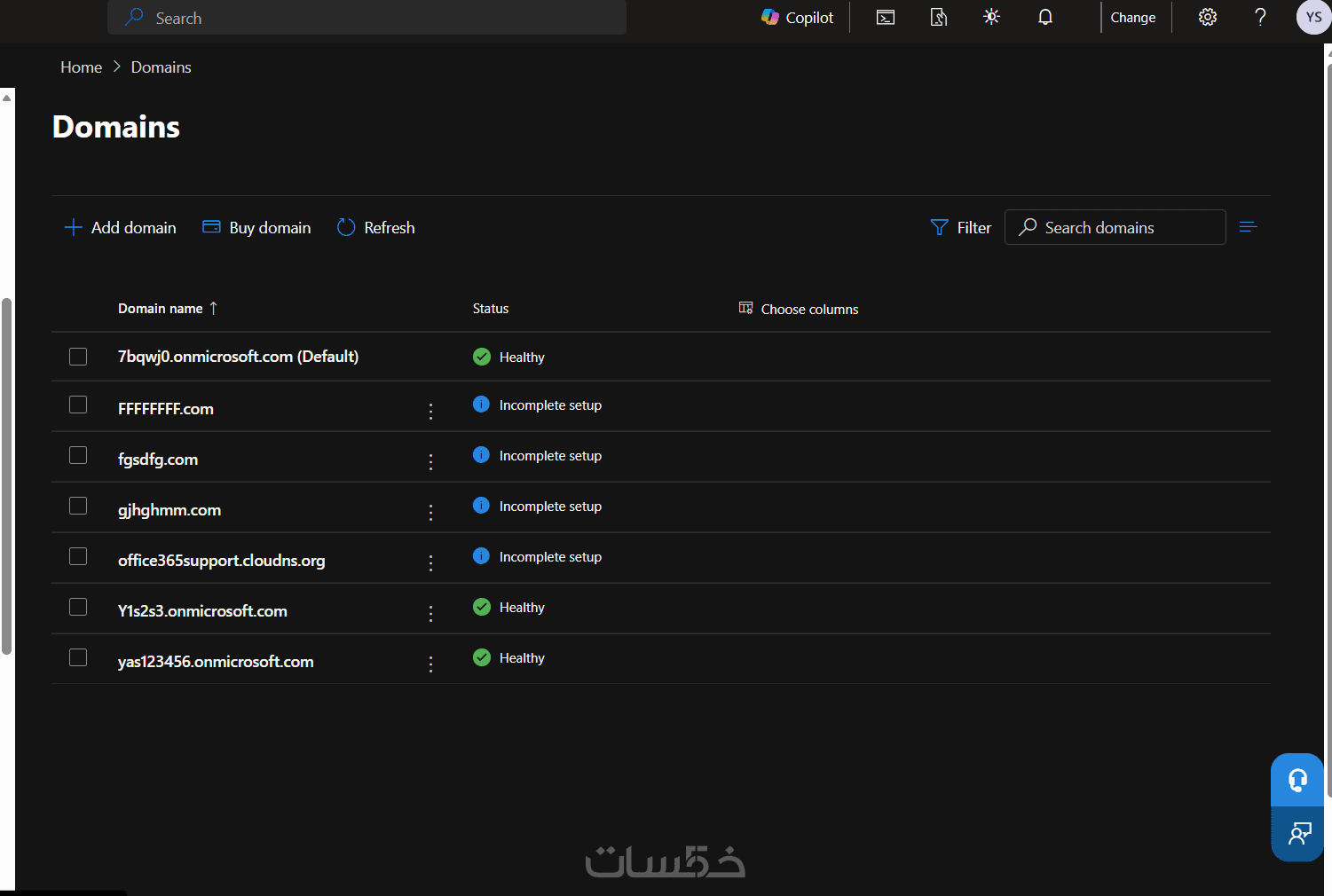Check the gjhghmm.com row box
The image size is (1332, 896).
pyautogui.click(x=78, y=506)
